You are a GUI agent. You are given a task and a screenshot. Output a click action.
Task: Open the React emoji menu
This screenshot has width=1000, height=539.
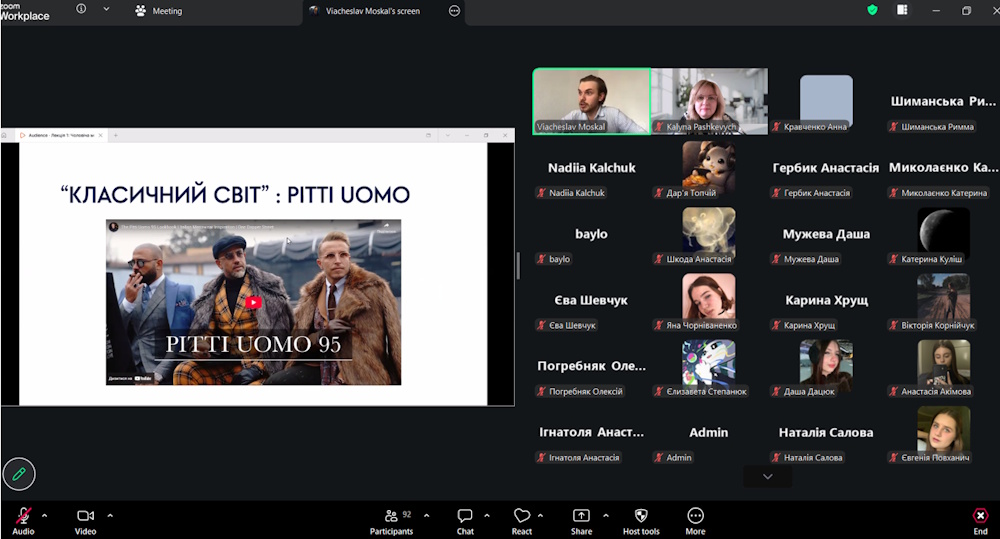click(522, 516)
